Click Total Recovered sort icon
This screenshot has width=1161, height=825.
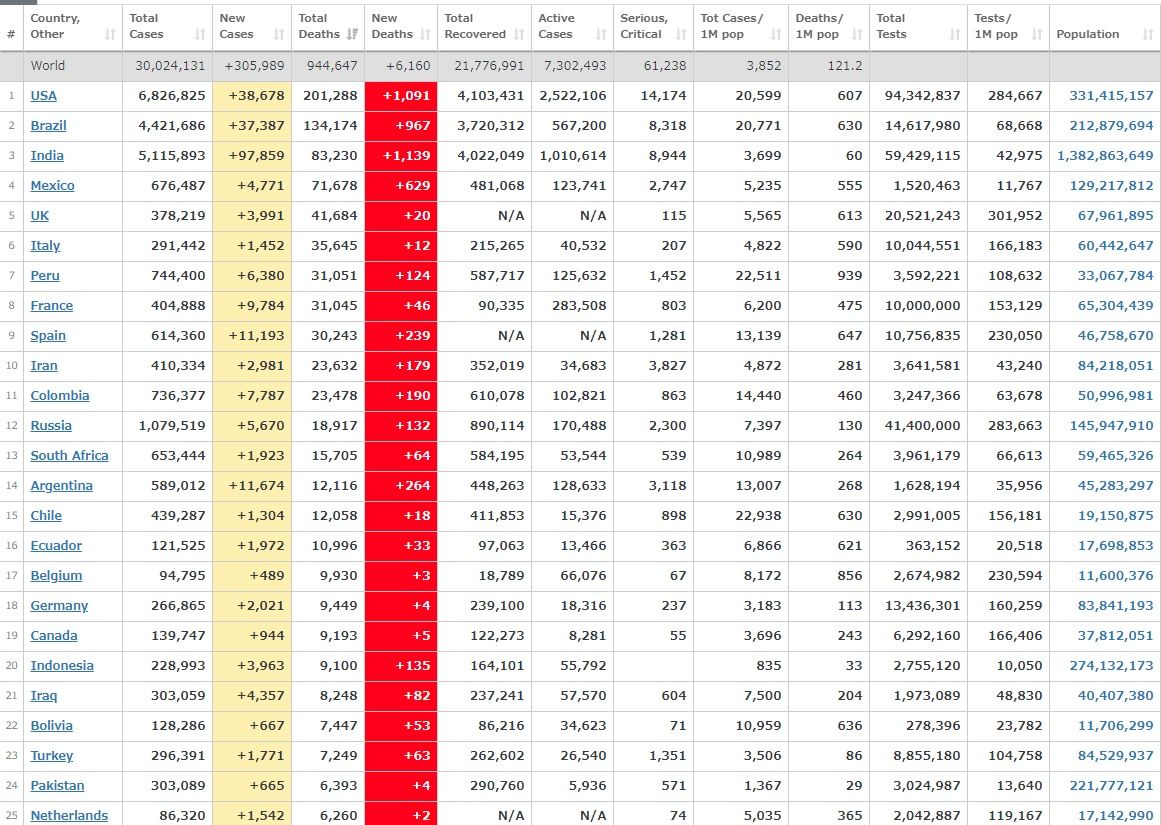pyautogui.click(x=520, y=35)
